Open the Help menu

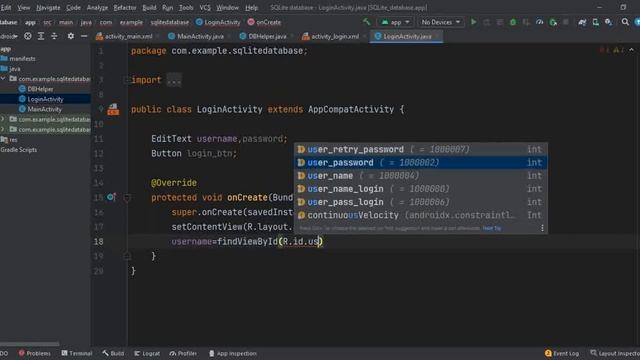(251, 7)
